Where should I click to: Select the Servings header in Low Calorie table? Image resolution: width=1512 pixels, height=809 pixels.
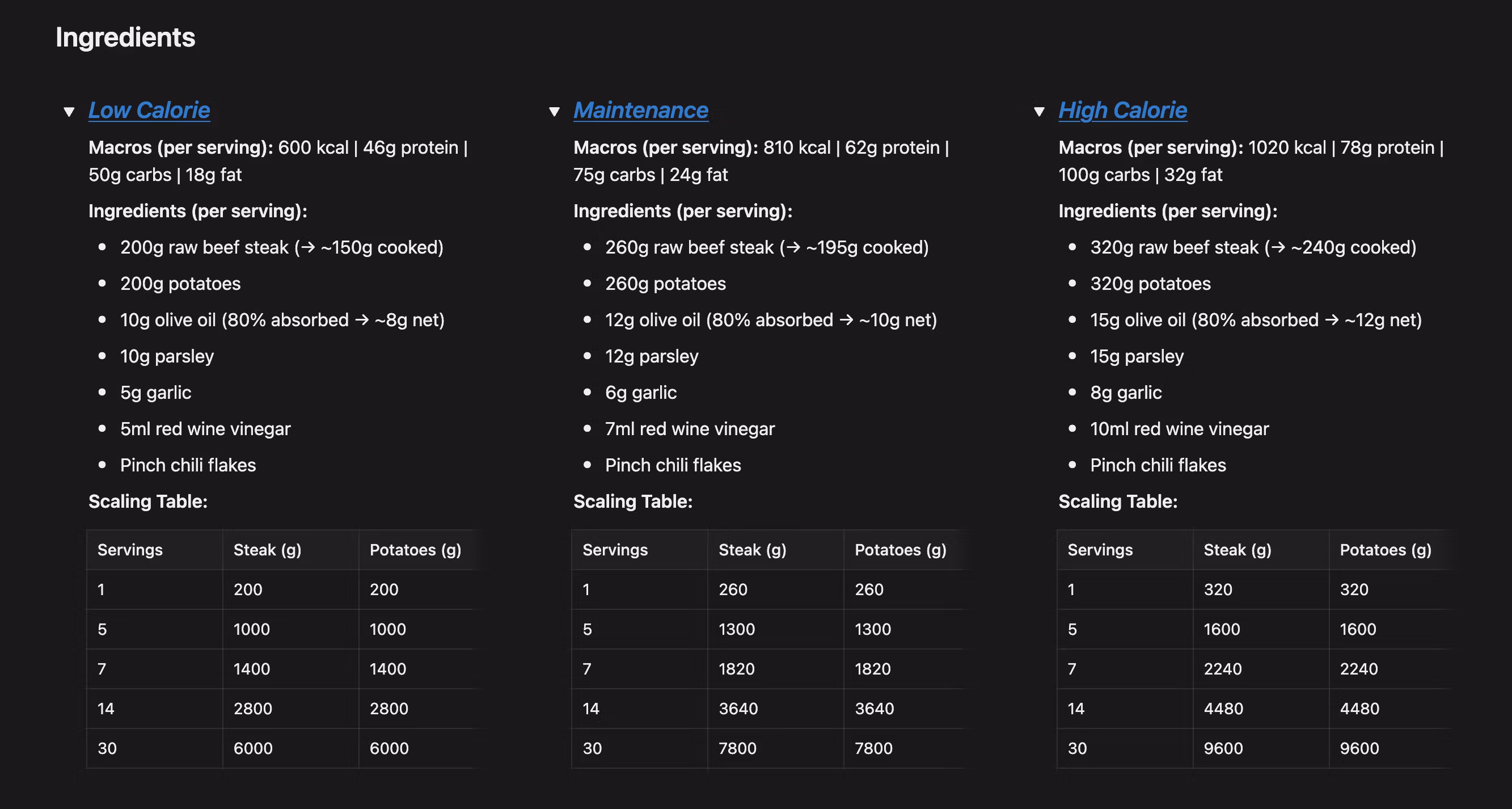pyautogui.click(x=130, y=550)
